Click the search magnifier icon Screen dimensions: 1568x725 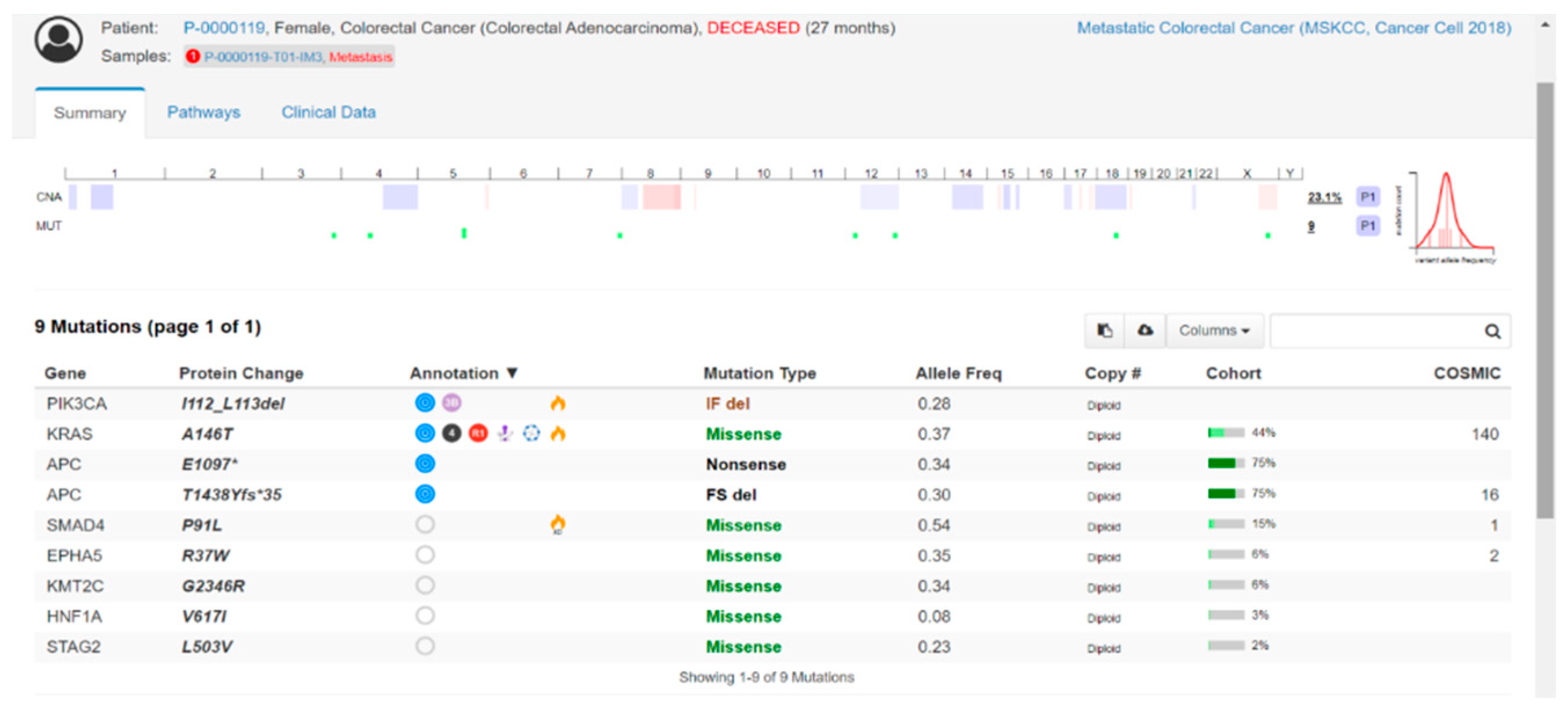point(1492,331)
